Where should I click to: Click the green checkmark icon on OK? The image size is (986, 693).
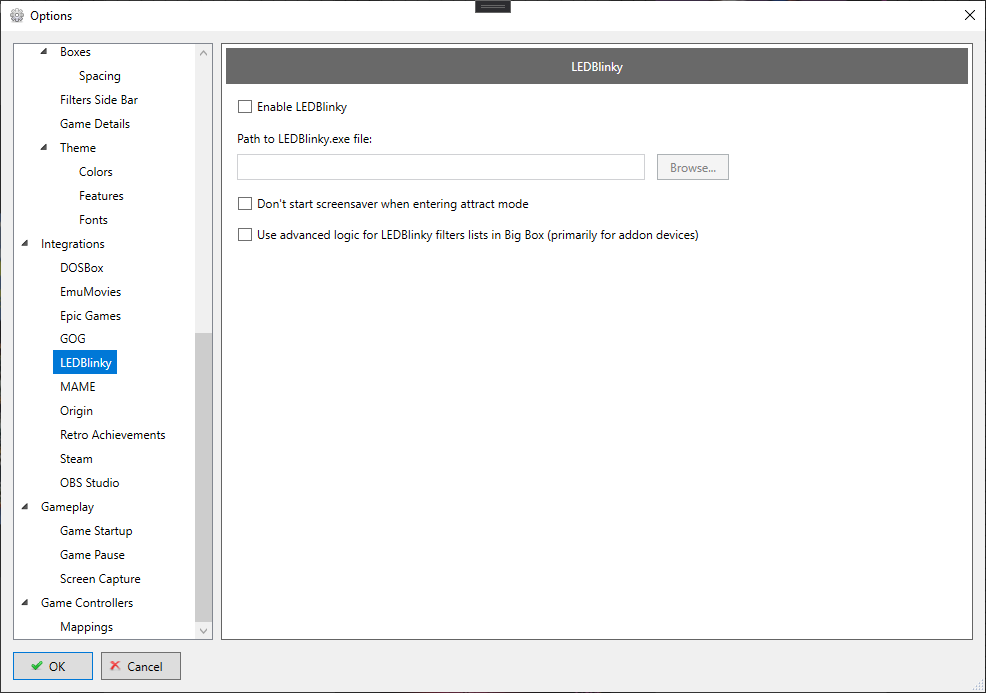point(37,665)
